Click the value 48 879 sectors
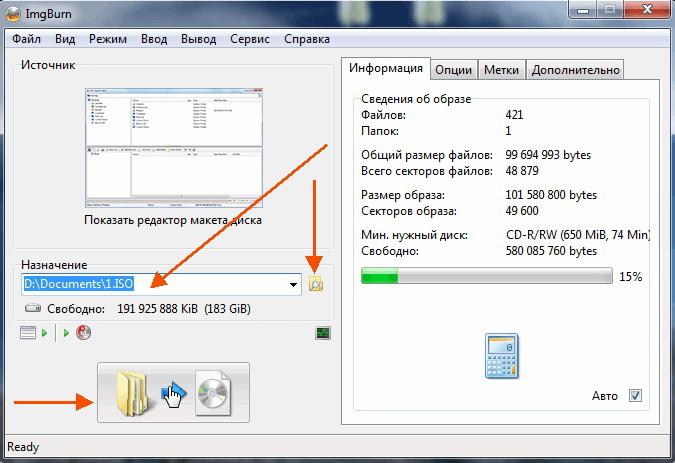Image resolution: width=675 pixels, height=463 pixels. tap(522, 171)
